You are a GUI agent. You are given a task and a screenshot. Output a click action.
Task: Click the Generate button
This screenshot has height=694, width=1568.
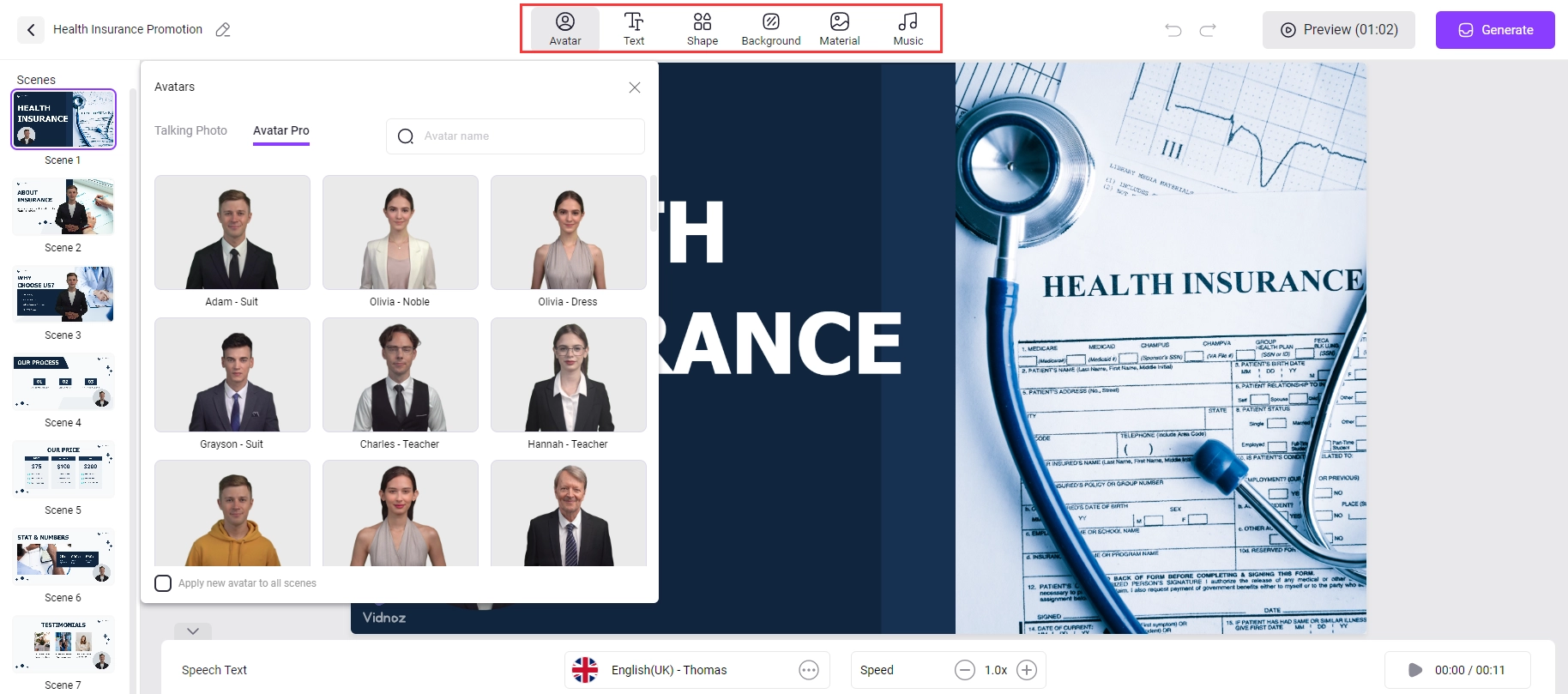pyautogui.click(x=1494, y=30)
